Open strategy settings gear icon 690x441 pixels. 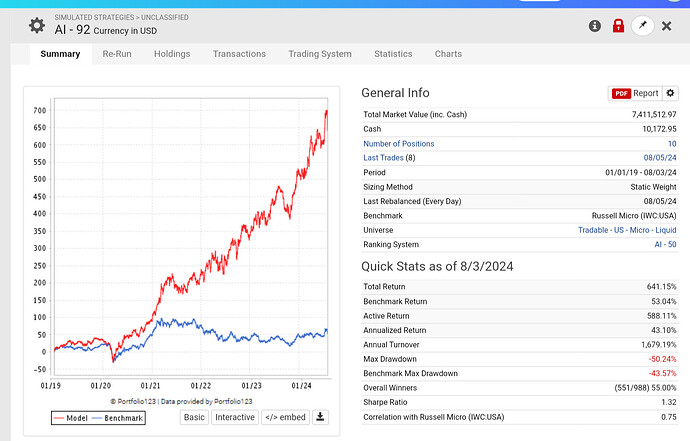[37, 26]
